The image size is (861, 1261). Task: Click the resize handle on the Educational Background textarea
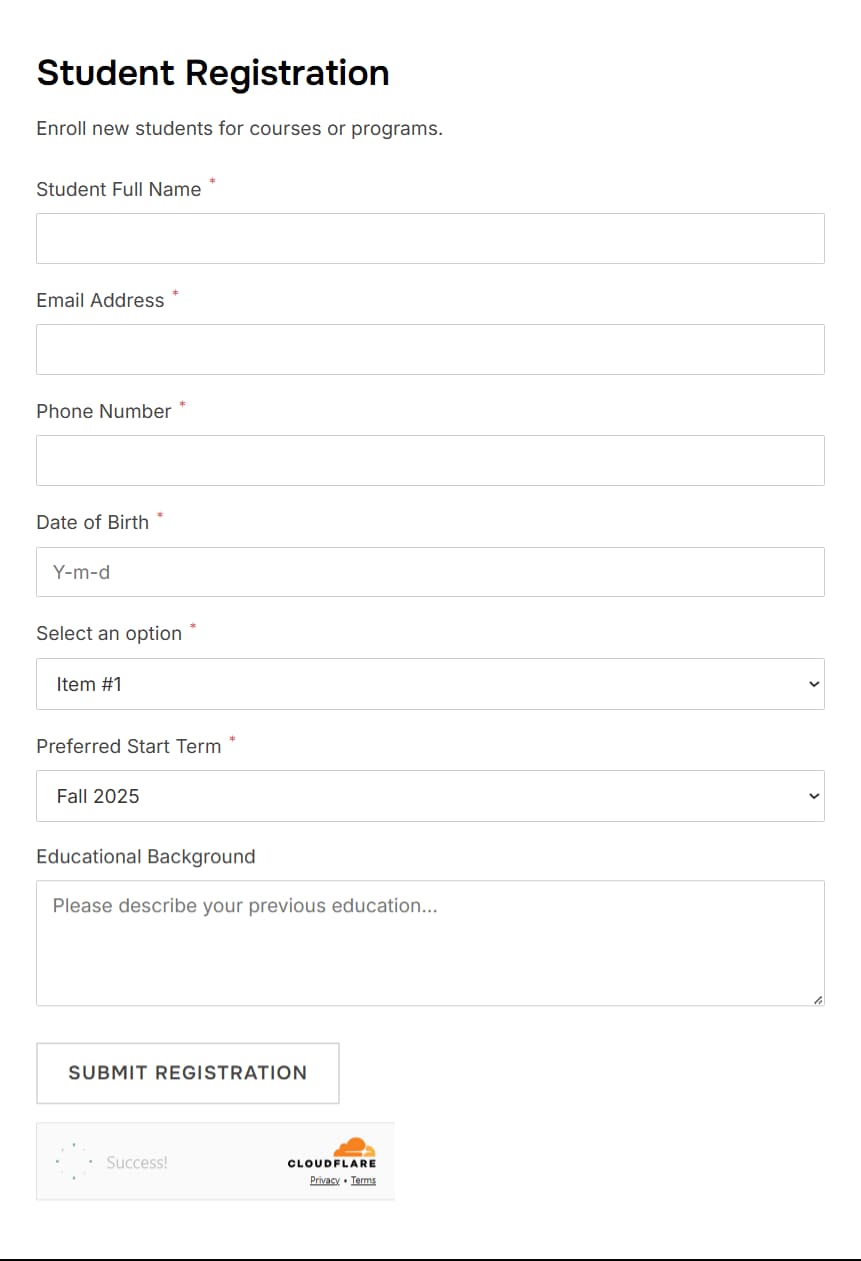(816, 996)
